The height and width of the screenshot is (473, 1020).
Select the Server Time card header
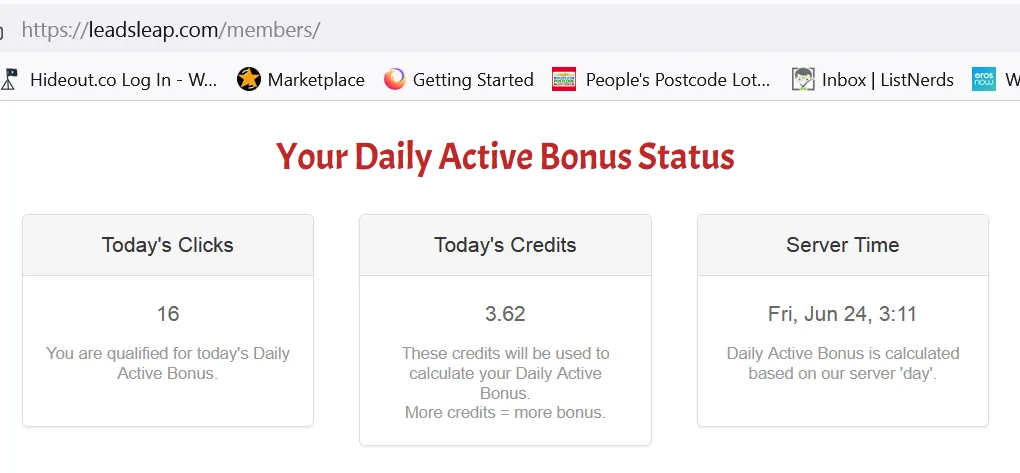point(842,245)
